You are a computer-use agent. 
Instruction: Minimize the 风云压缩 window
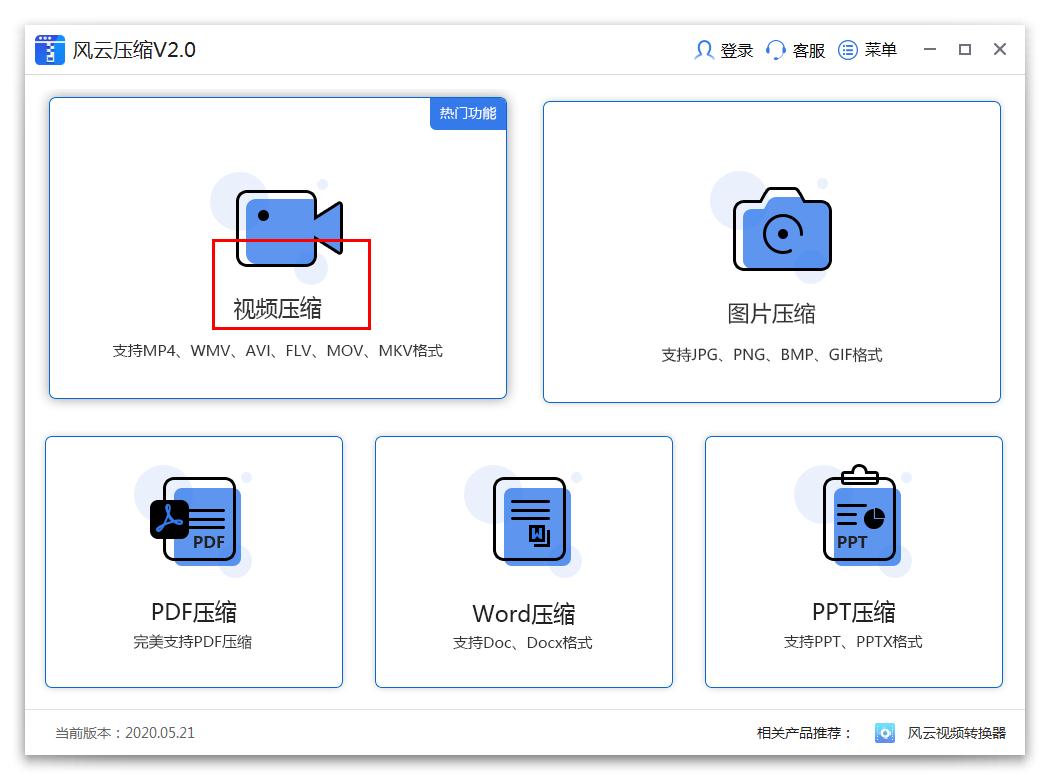[x=929, y=50]
